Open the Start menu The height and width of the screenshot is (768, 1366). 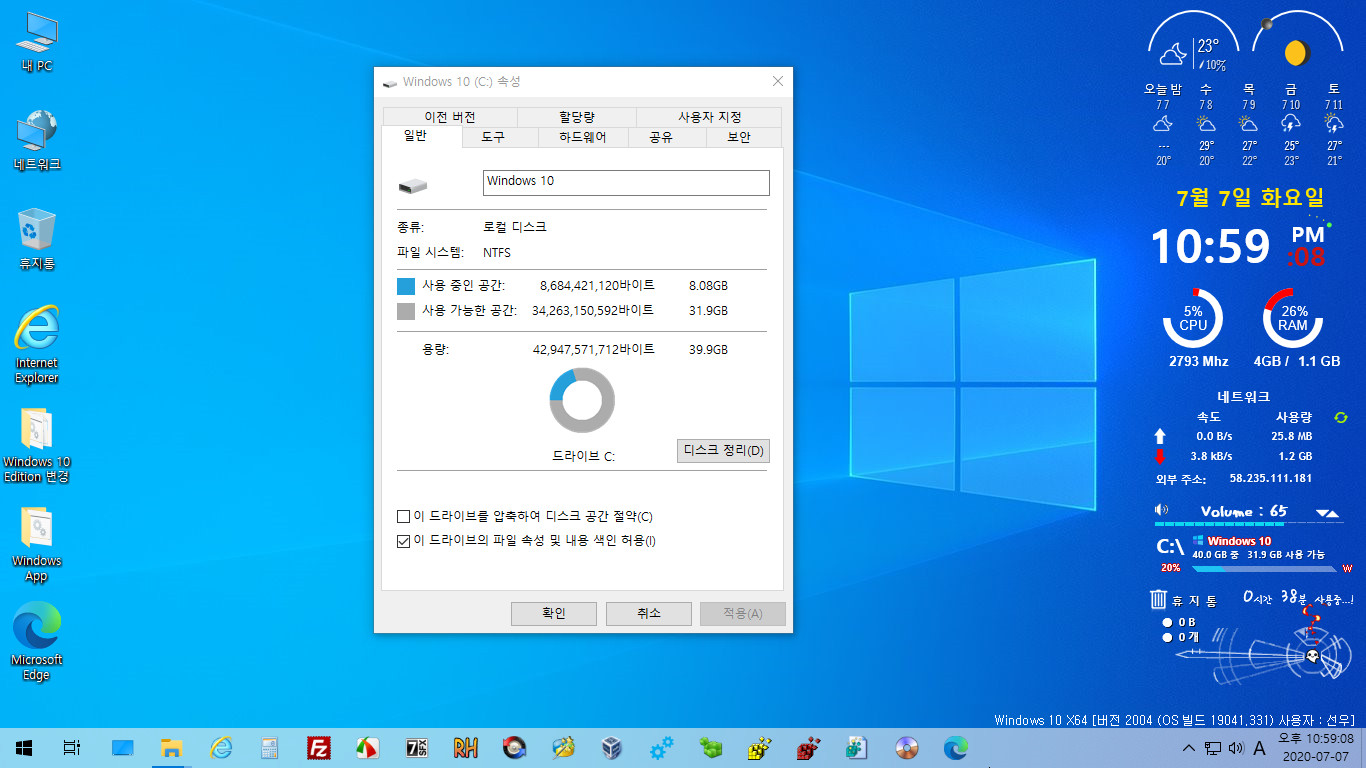24,747
